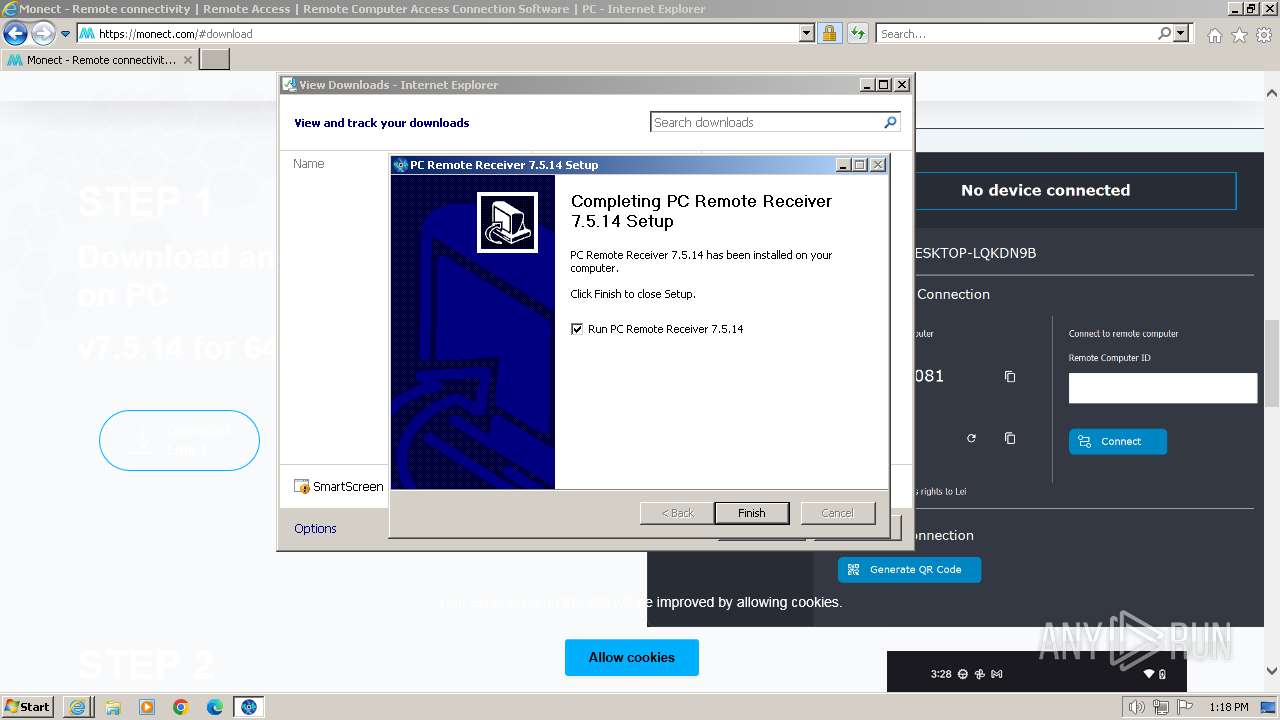The height and width of the screenshot is (720, 1280).
Task: Click the browser Search box
Action: [x=1016, y=34]
